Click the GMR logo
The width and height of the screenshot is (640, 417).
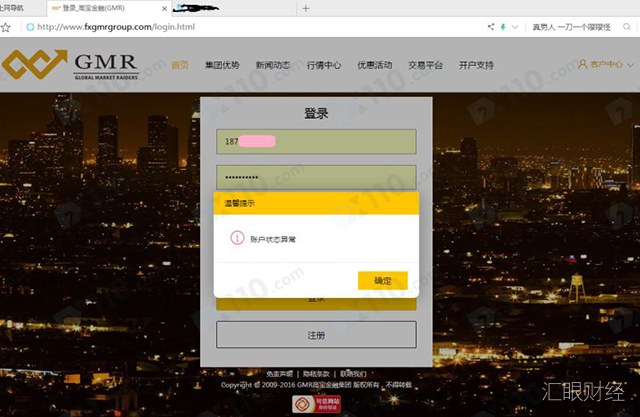[70, 64]
